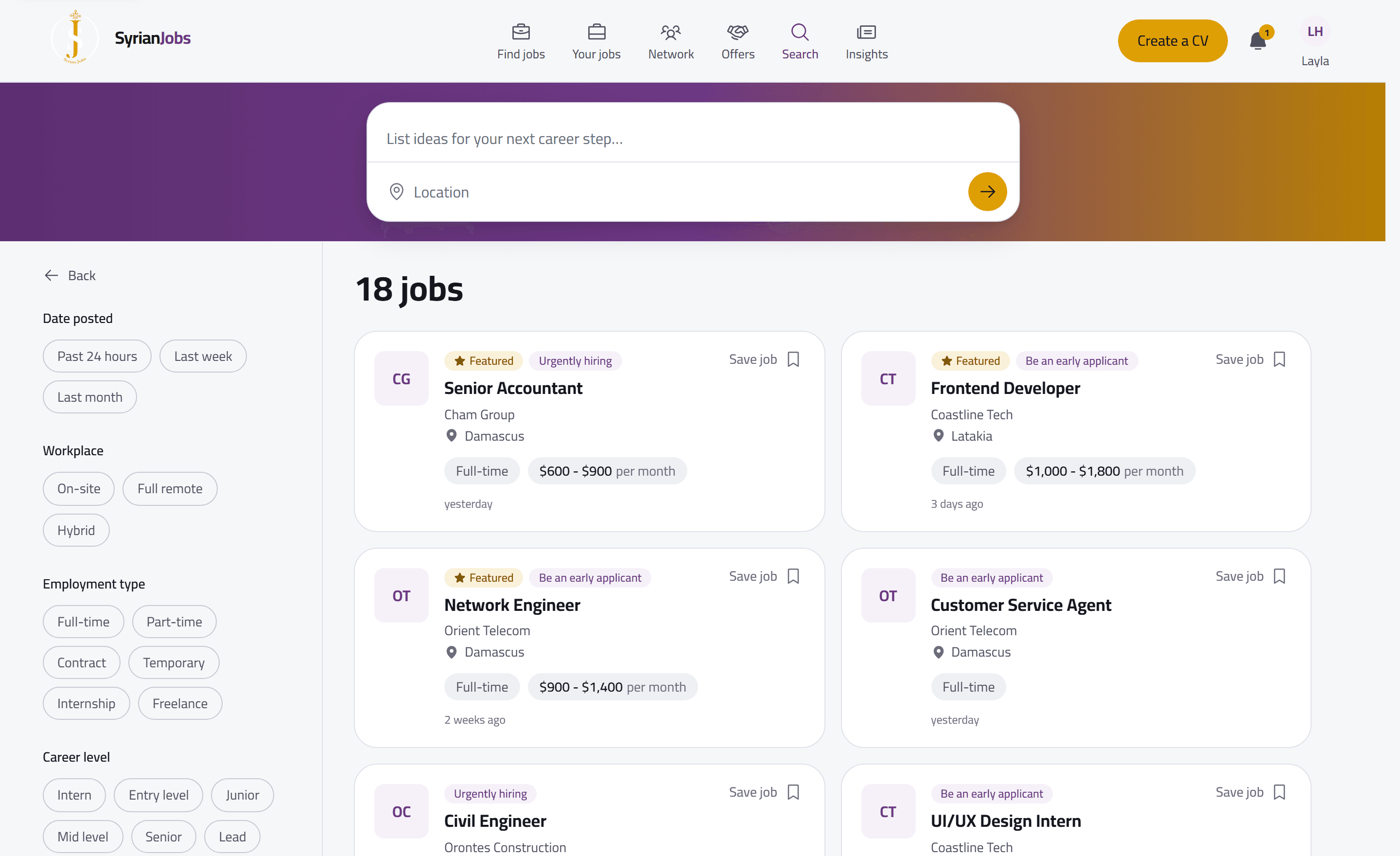Filter by Last month
Image resolution: width=1400 pixels, height=856 pixels.
[90, 397]
